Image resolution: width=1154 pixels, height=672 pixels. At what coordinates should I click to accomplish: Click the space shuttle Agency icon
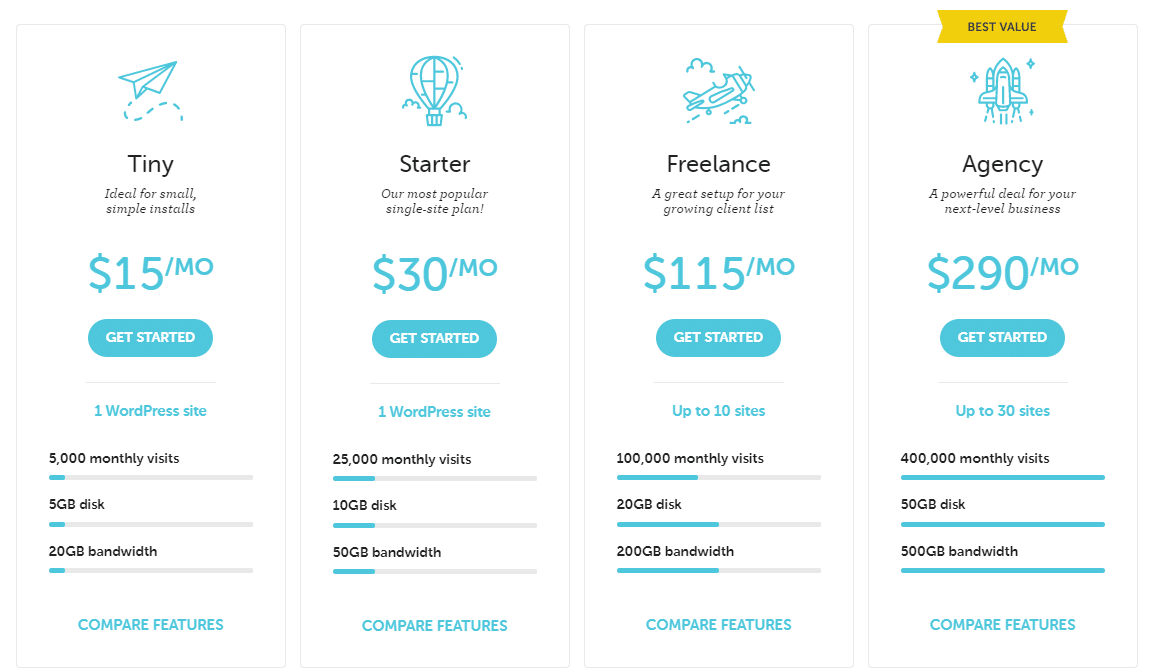1002,91
